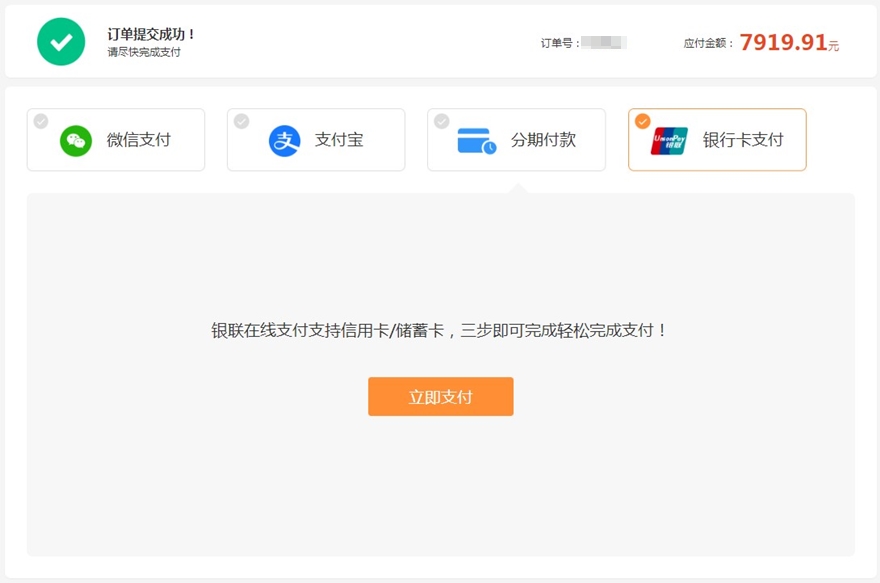Viewport: 880px width, 583px height.
Task: Tick the grey check circle on 支付宝
Action: click(x=241, y=121)
